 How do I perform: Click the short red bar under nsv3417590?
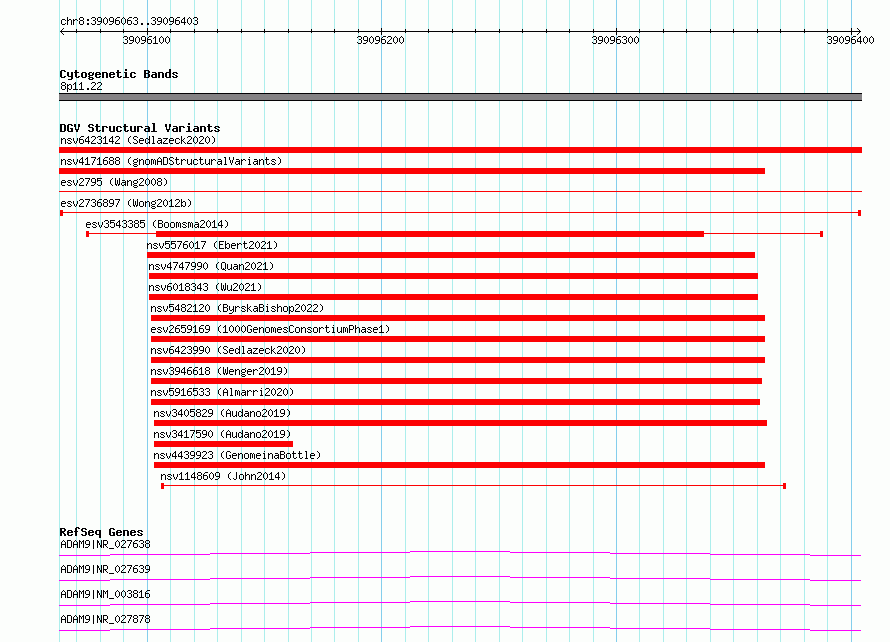(x=224, y=444)
